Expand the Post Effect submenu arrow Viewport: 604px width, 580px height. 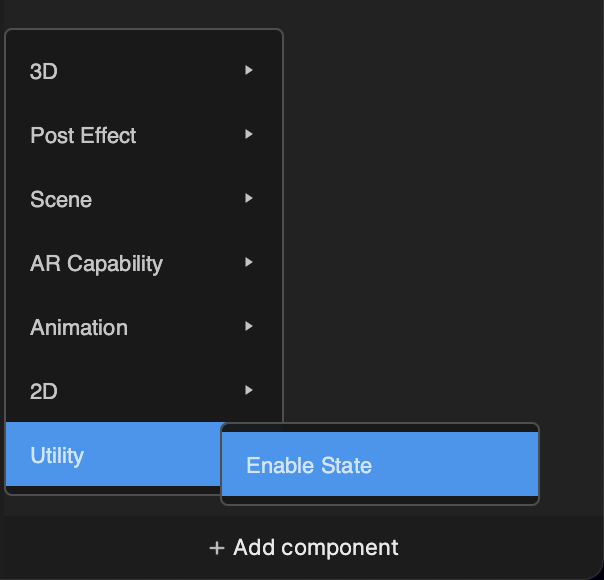(249, 134)
